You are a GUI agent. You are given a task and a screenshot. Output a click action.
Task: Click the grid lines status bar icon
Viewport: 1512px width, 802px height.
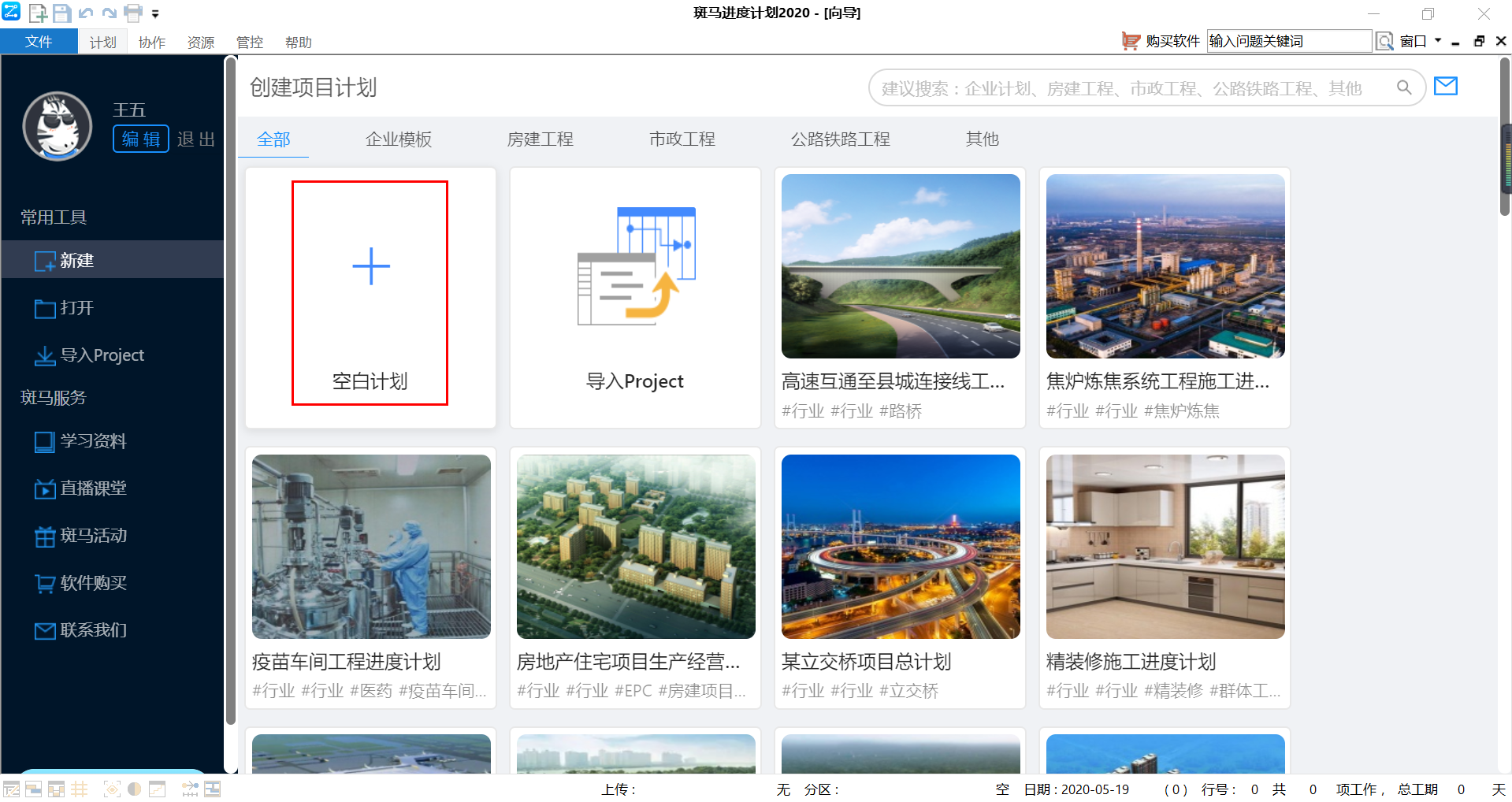pos(80,789)
